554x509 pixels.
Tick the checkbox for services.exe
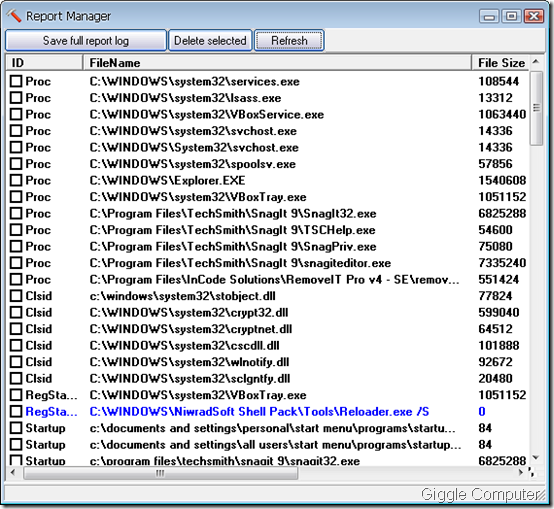click(x=16, y=81)
